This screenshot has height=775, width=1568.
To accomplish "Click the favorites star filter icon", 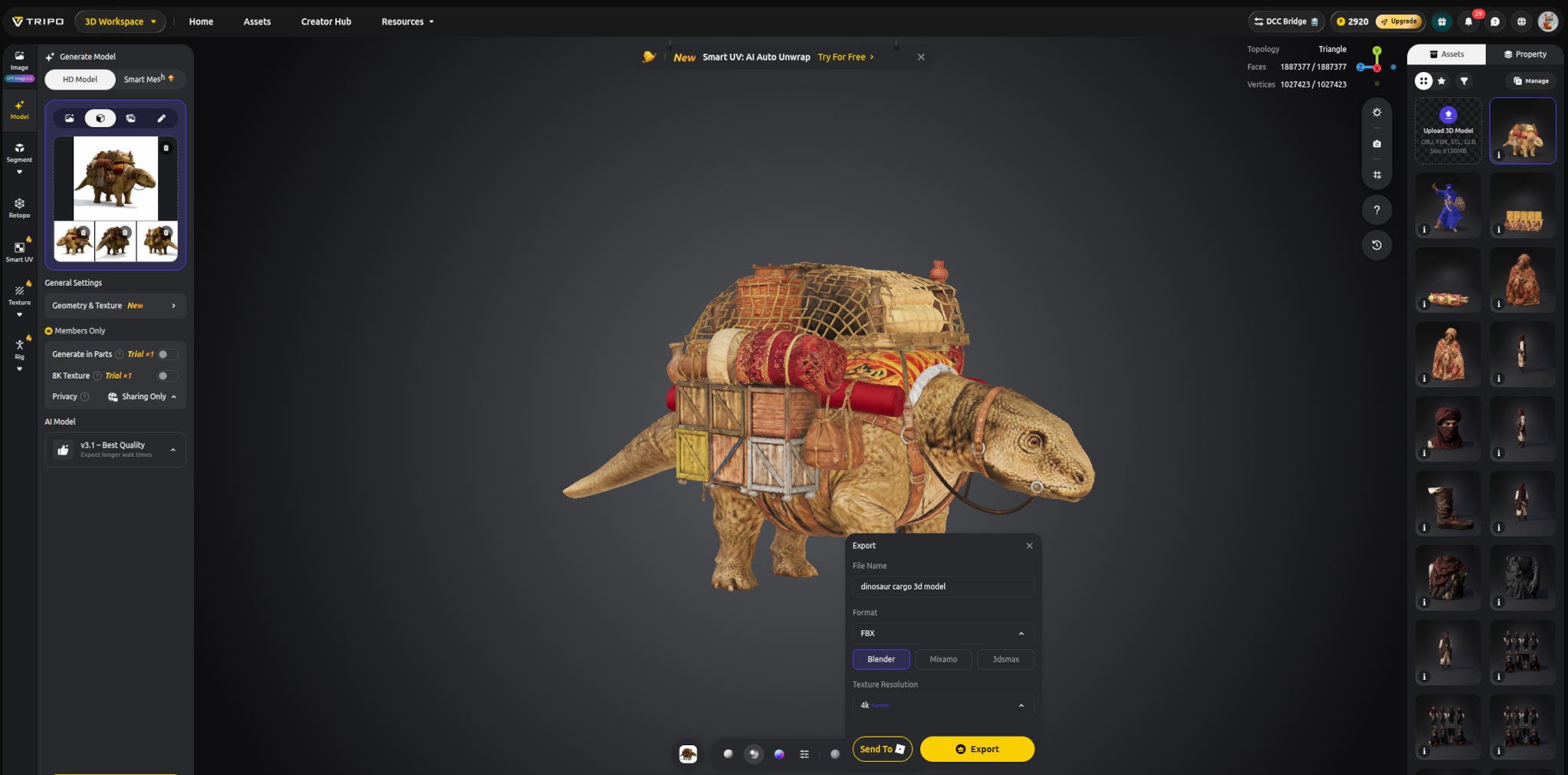I will 1441,80.
